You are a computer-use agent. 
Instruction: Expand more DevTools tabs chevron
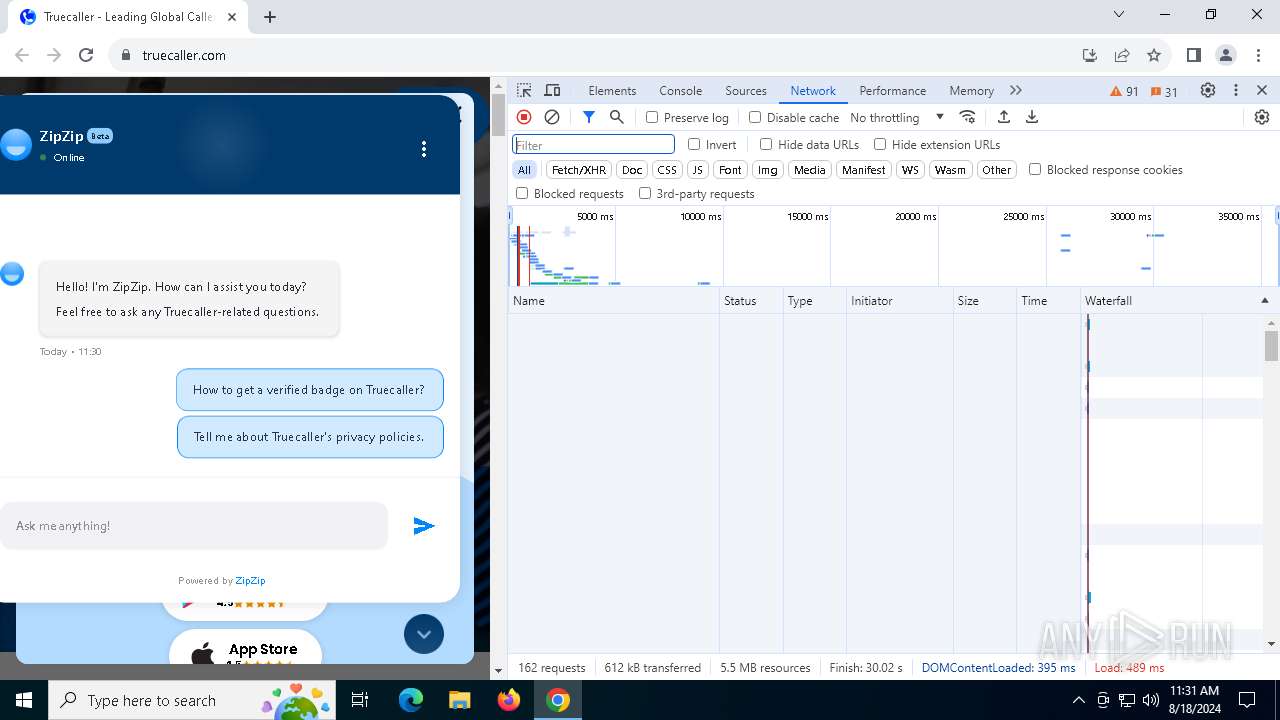(1016, 90)
